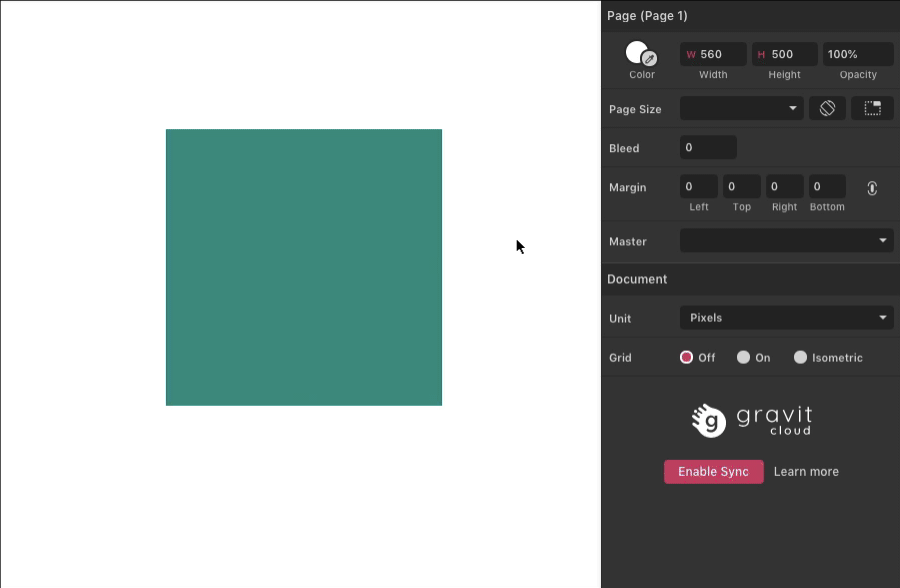
Task: Select the teal square on canvas
Action: pyautogui.click(x=304, y=267)
